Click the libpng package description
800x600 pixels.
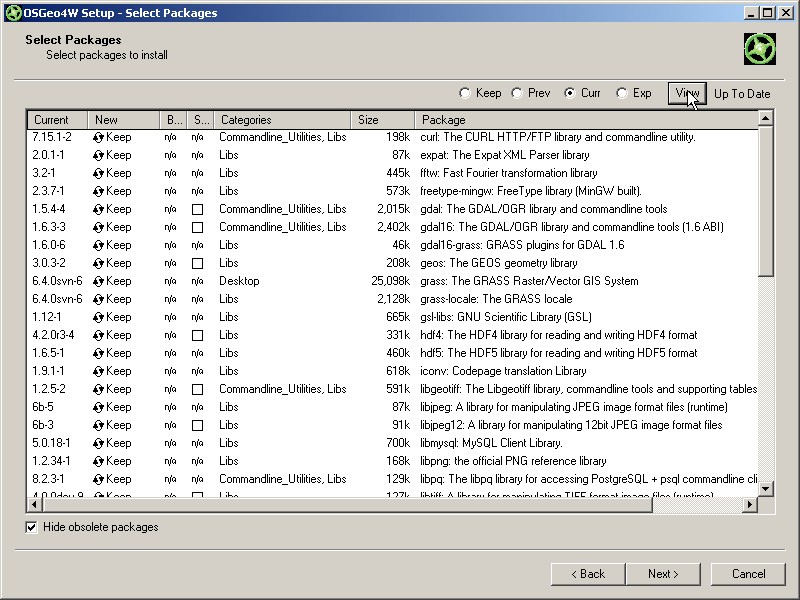click(513, 461)
